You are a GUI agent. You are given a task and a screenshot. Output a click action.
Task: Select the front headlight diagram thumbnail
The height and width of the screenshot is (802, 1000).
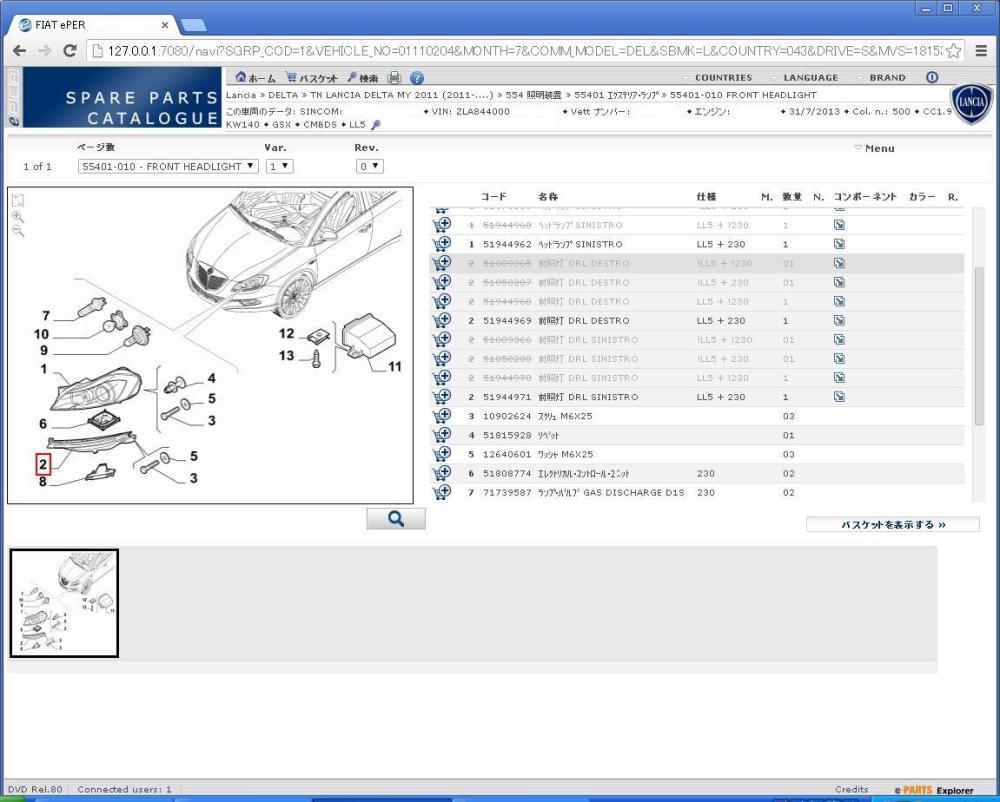tap(64, 603)
